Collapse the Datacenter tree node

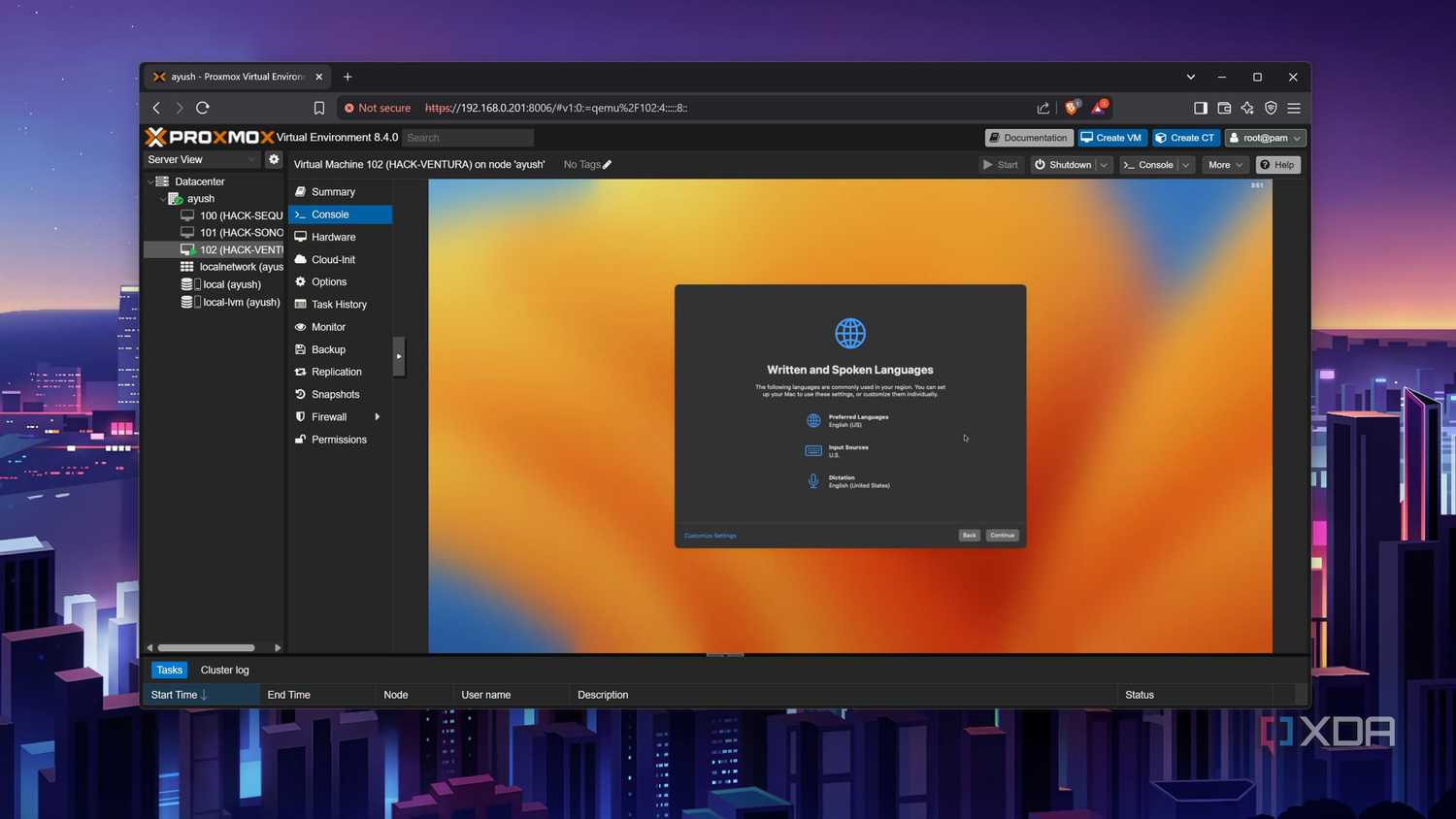tap(150, 181)
